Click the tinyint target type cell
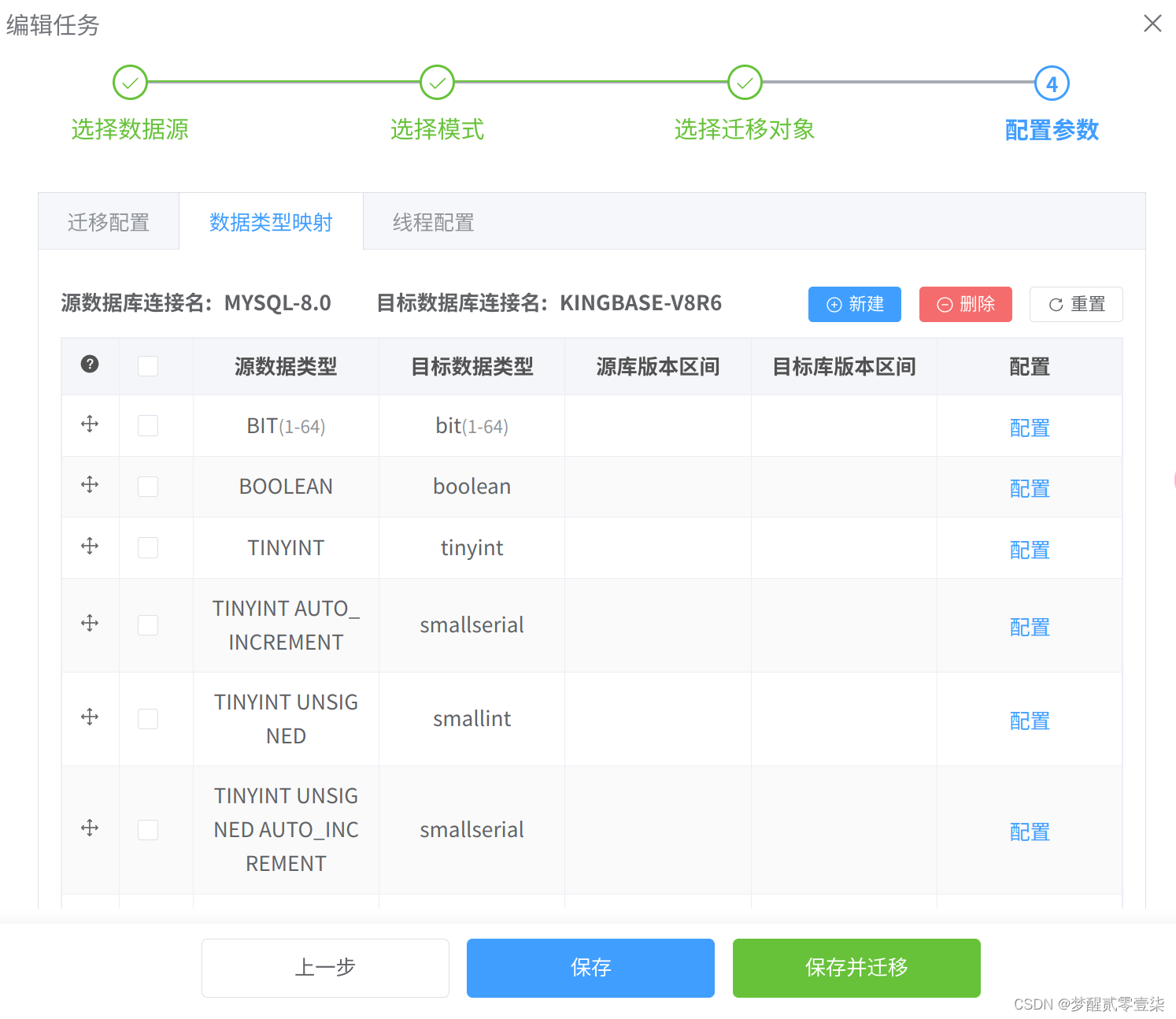Image resolution: width=1176 pixels, height=1019 pixels. 472,548
